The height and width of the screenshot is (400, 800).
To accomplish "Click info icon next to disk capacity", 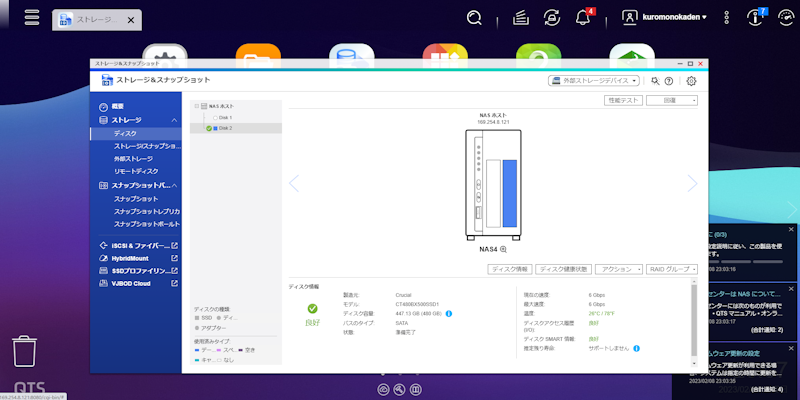I will [x=448, y=313].
